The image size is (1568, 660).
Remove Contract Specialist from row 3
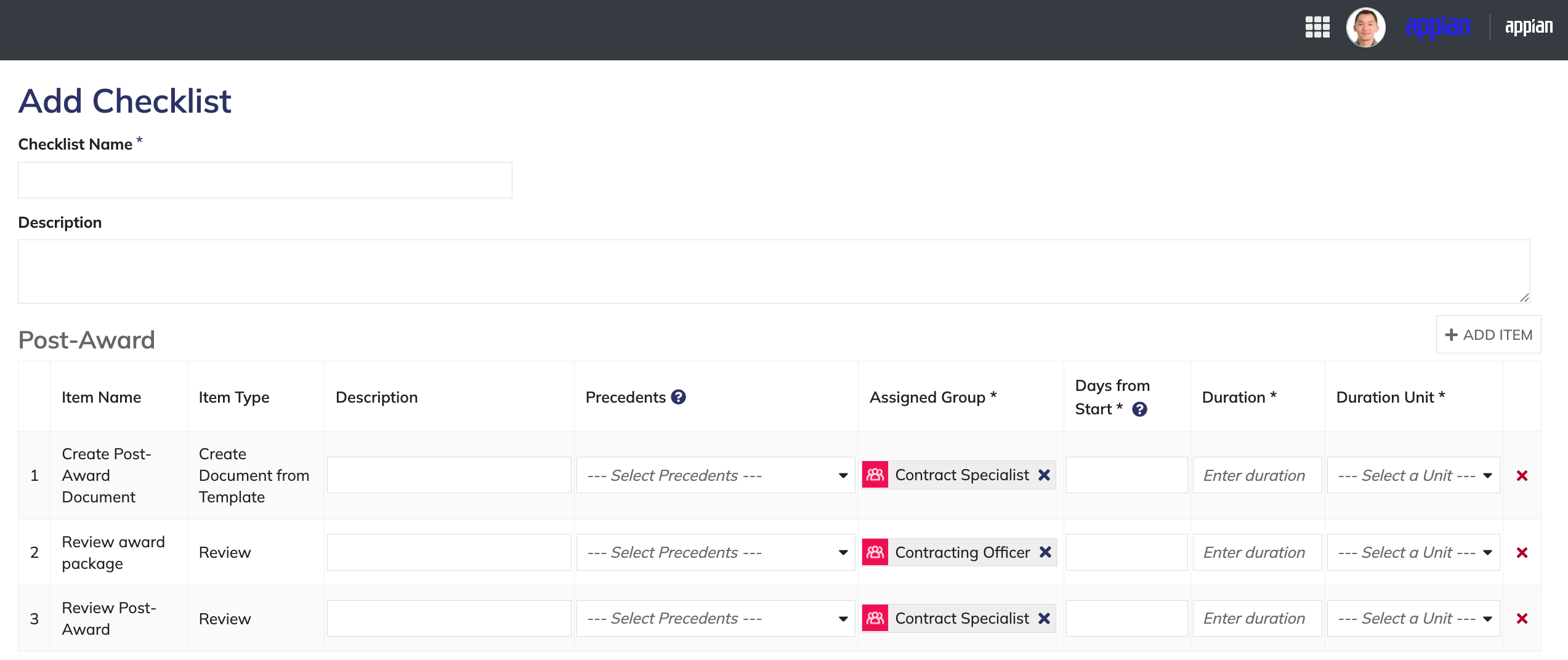point(1044,618)
